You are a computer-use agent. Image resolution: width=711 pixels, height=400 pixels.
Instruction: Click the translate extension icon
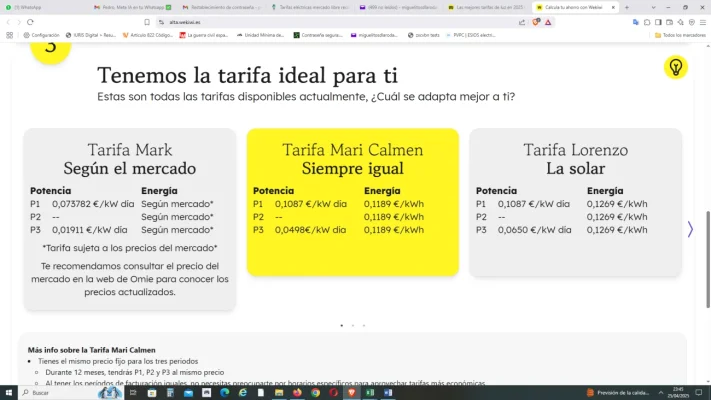pos(636,22)
